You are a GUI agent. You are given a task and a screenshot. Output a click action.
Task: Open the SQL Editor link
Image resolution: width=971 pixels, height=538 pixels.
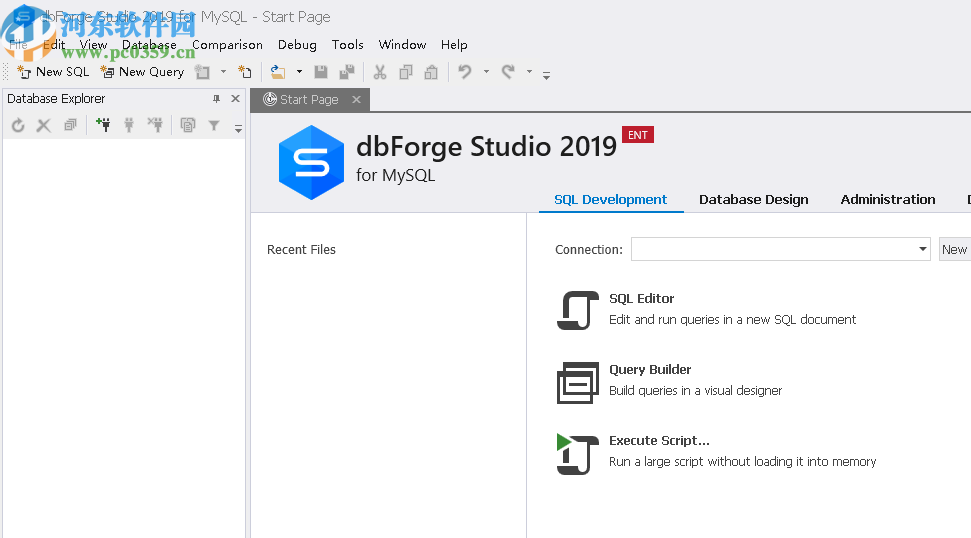pyautogui.click(x=642, y=298)
